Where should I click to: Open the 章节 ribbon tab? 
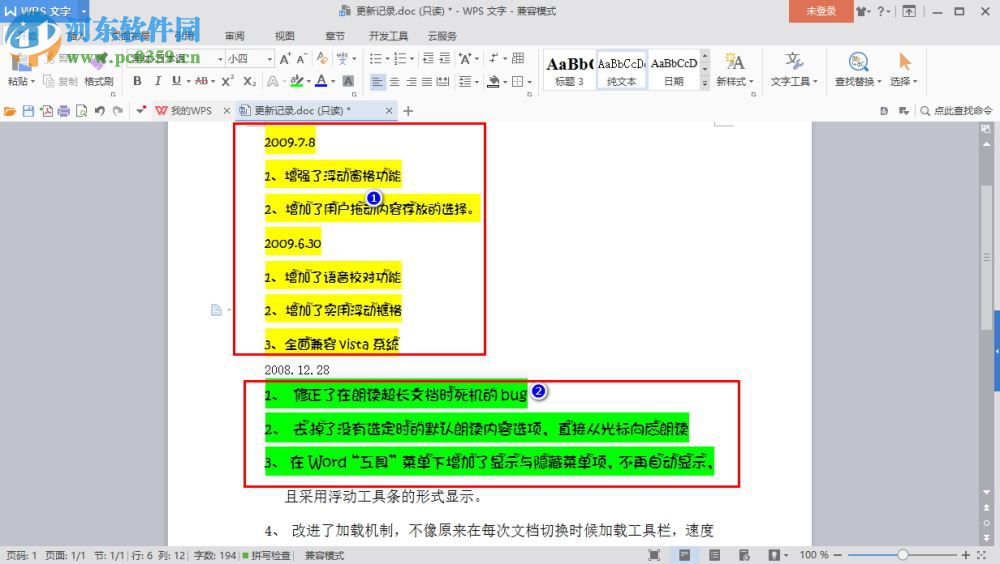[335, 36]
